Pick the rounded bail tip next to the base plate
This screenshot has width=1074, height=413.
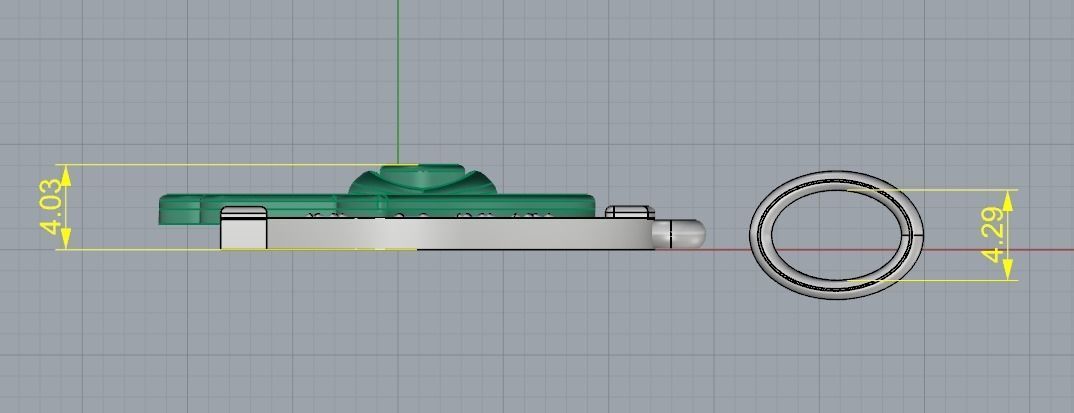click(677, 234)
